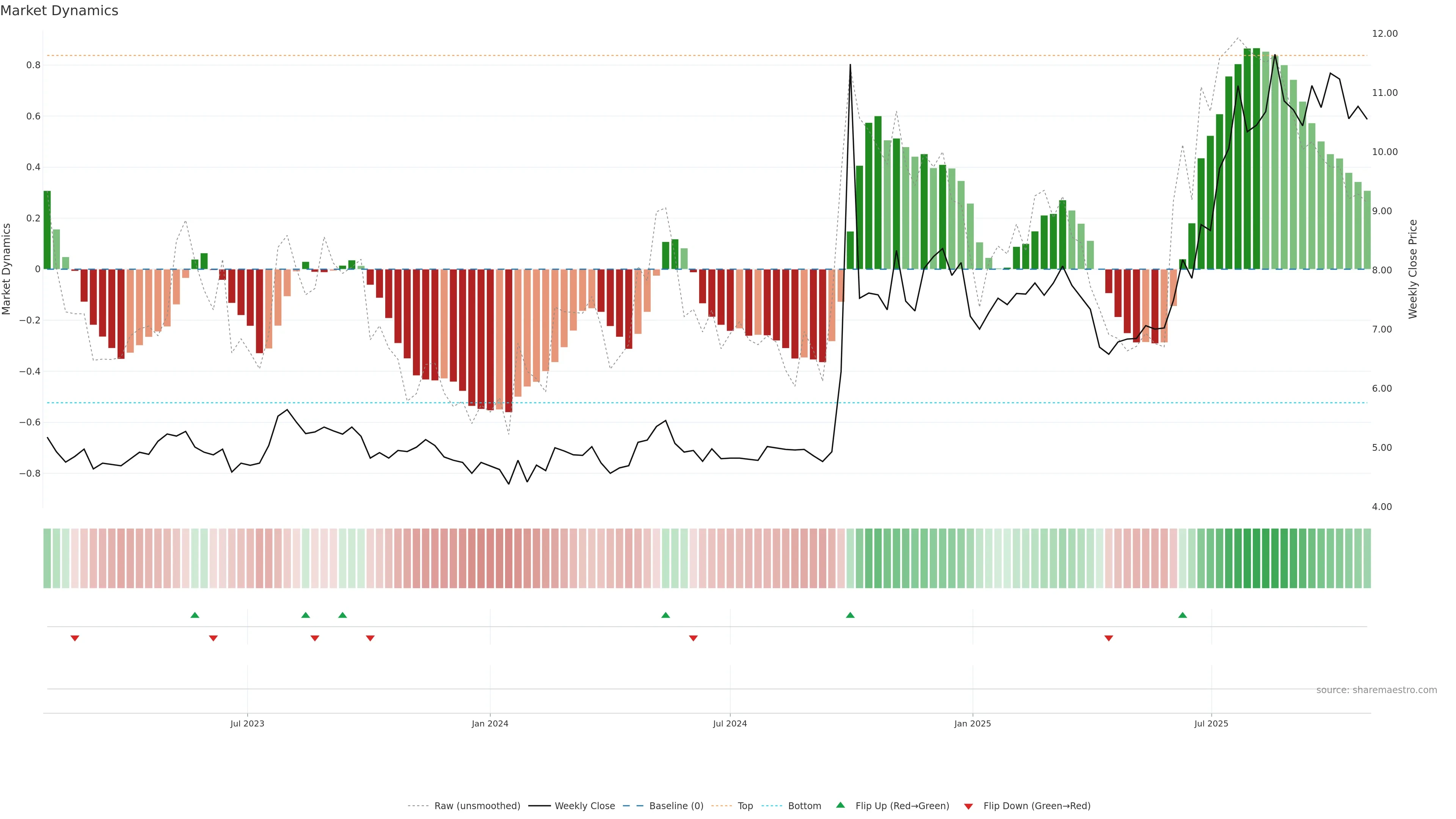Viewport: 1456px width, 819px height.
Task: Click the Weekly Close Price axis title
Action: click(x=1412, y=269)
